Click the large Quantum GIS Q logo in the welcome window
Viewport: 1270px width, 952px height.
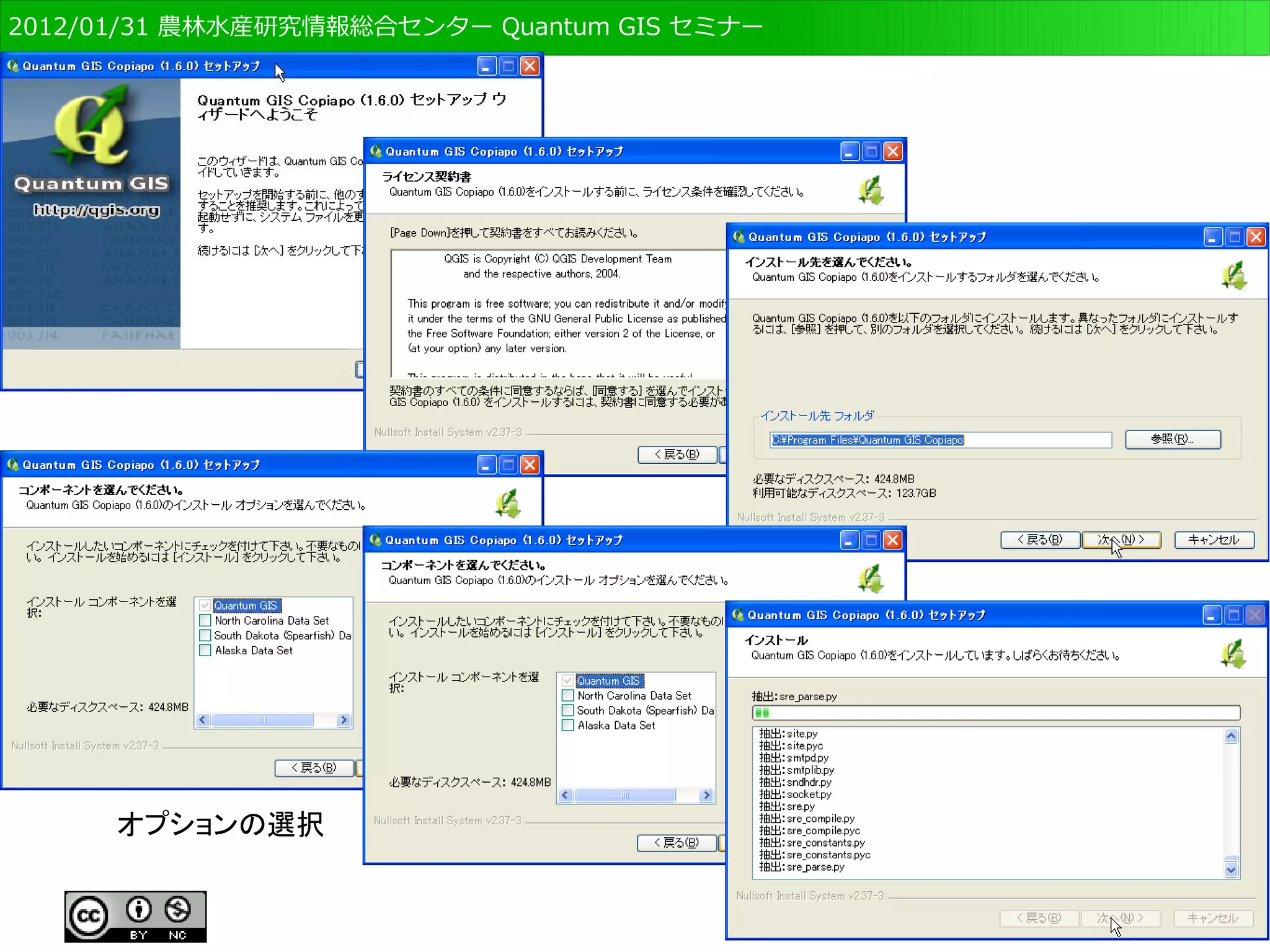coord(93,126)
